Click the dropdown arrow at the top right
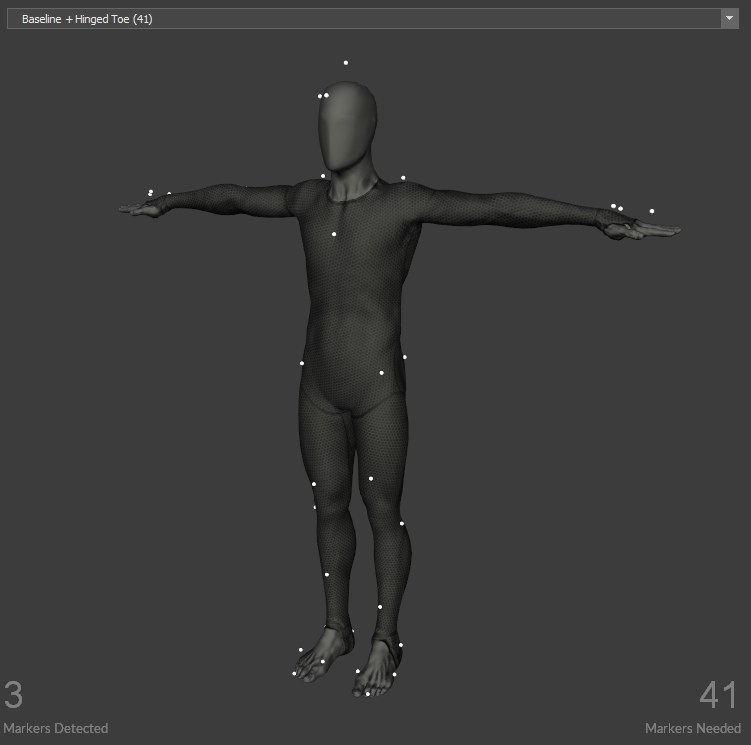This screenshot has height=745, width=751. pos(729,19)
